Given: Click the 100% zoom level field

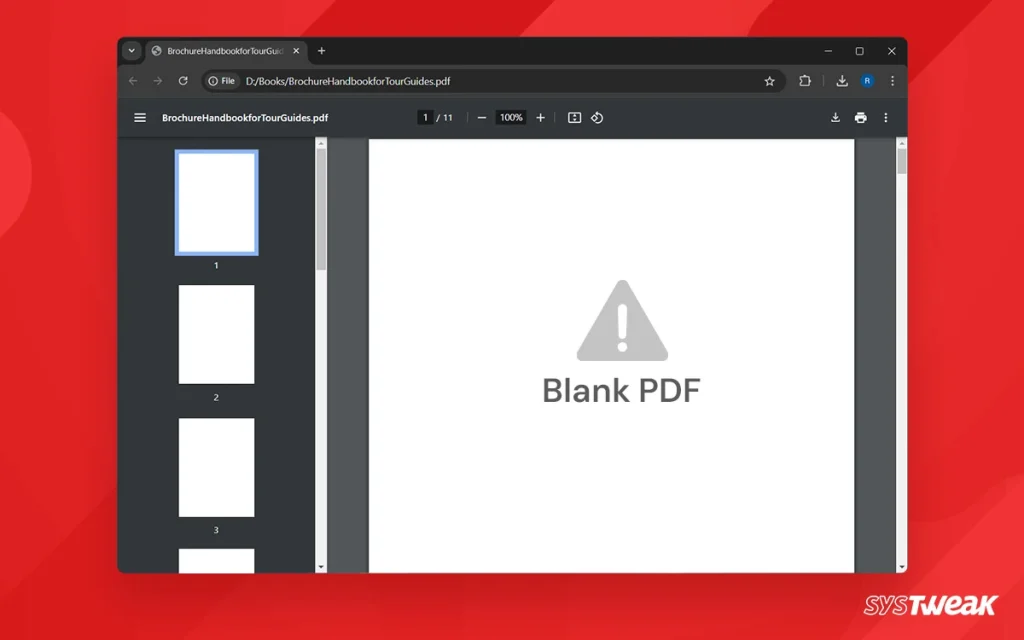Looking at the screenshot, I should 511,118.
